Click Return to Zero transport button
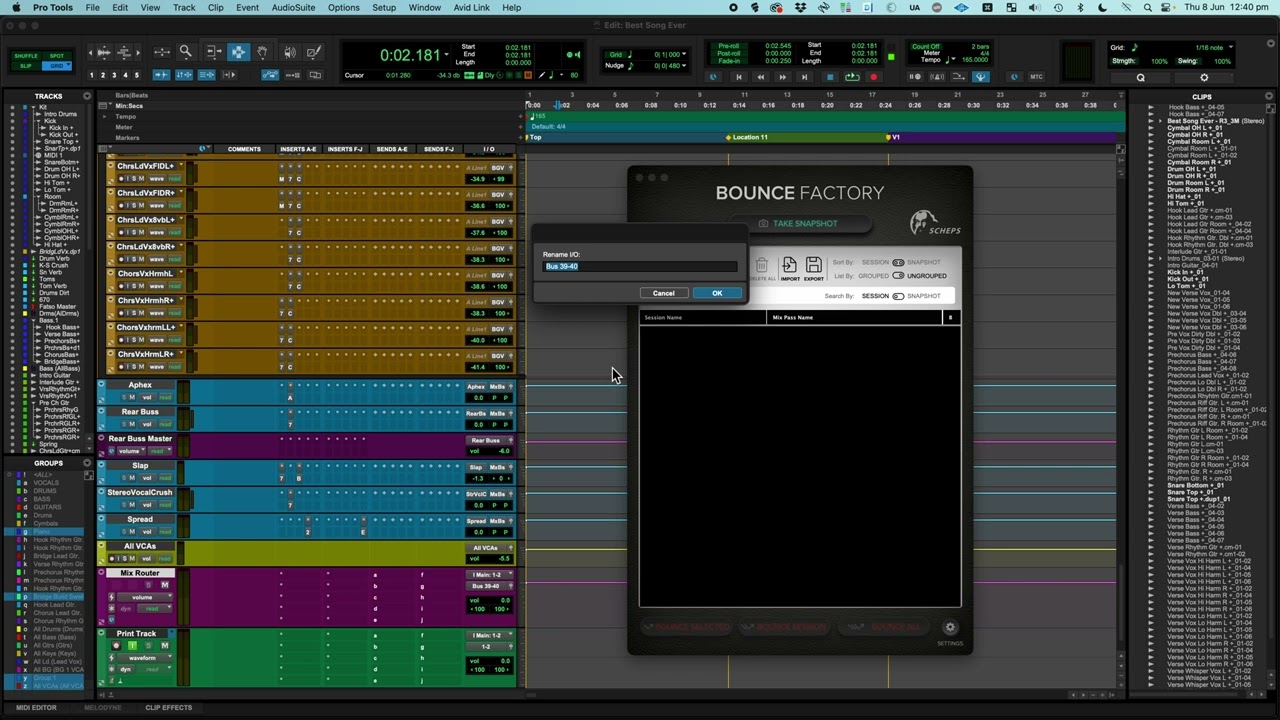Viewport: 1280px width, 720px height. pos(739,77)
